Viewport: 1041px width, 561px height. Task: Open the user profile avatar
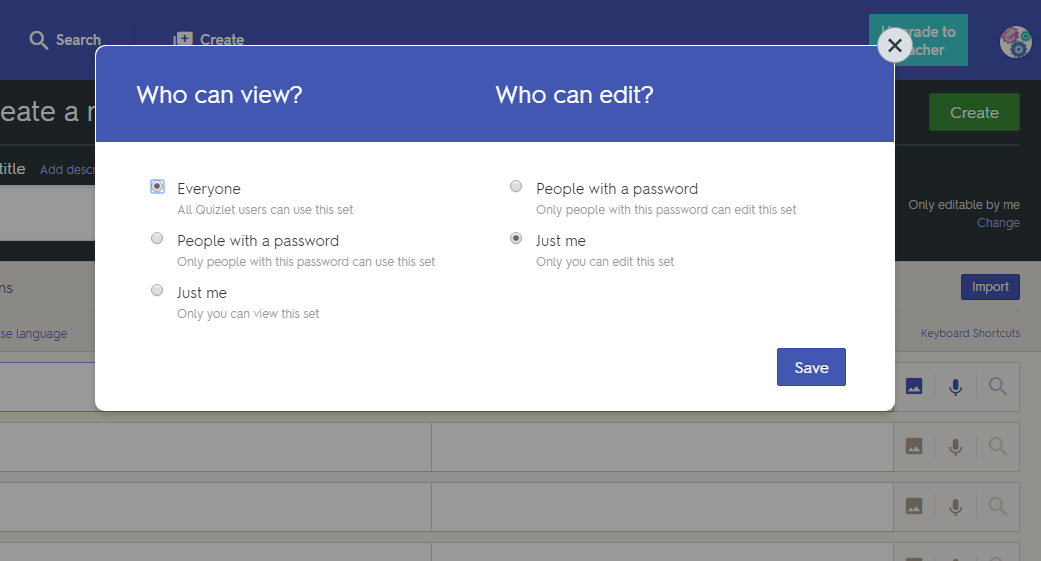1015,42
